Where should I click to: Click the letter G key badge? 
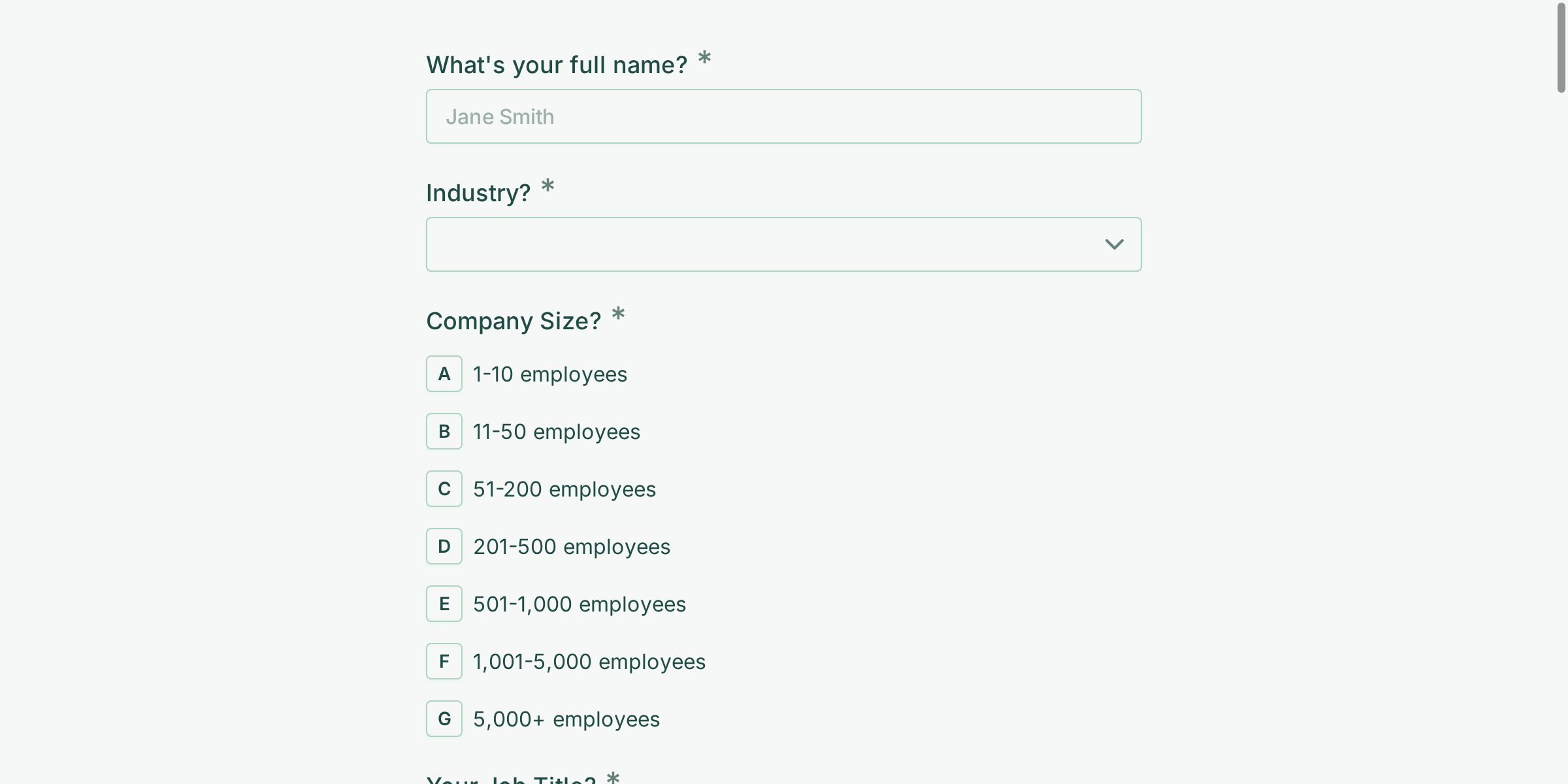tap(444, 719)
